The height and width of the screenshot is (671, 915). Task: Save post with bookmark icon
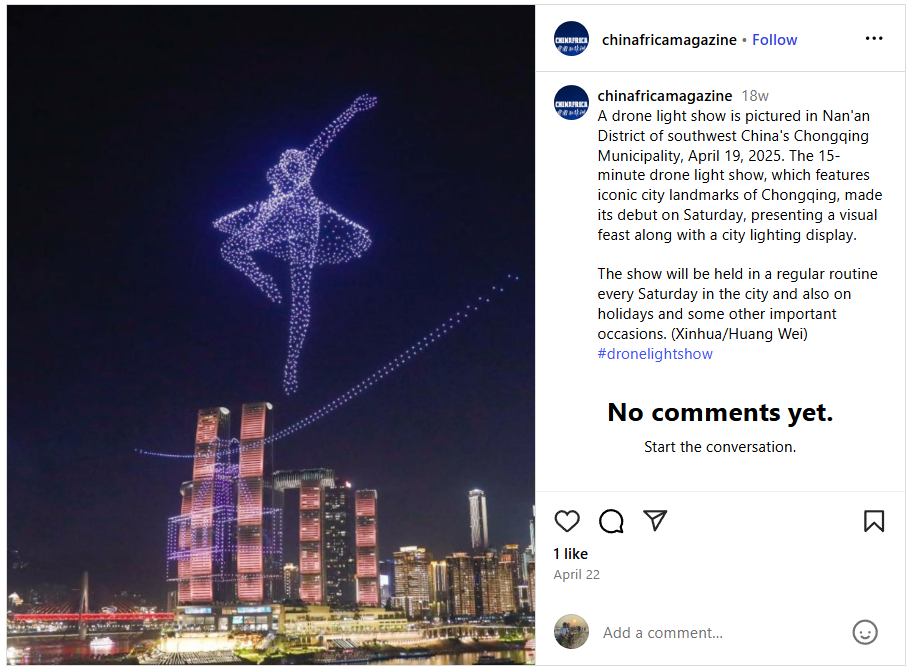pyautogui.click(x=874, y=521)
